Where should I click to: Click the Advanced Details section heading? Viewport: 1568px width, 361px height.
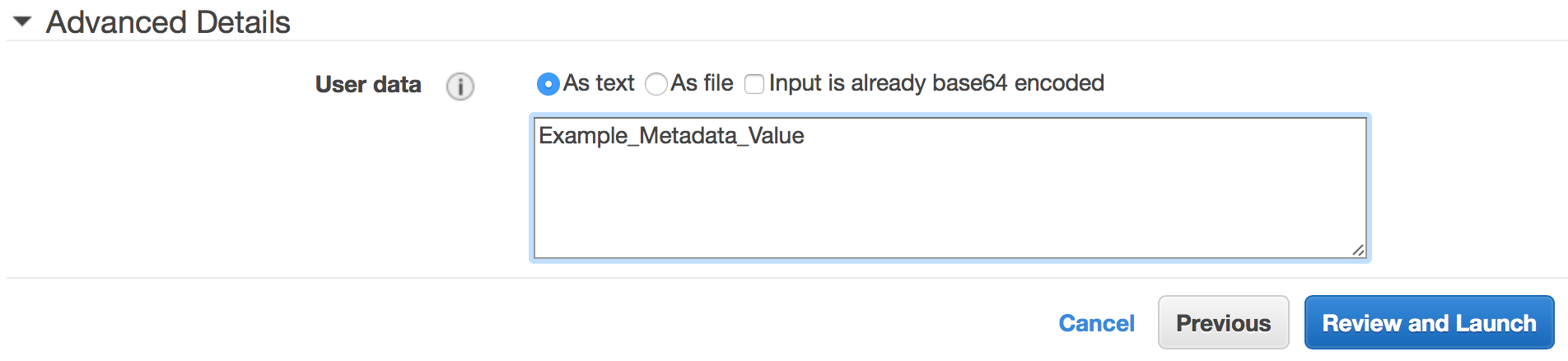[x=168, y=22]
